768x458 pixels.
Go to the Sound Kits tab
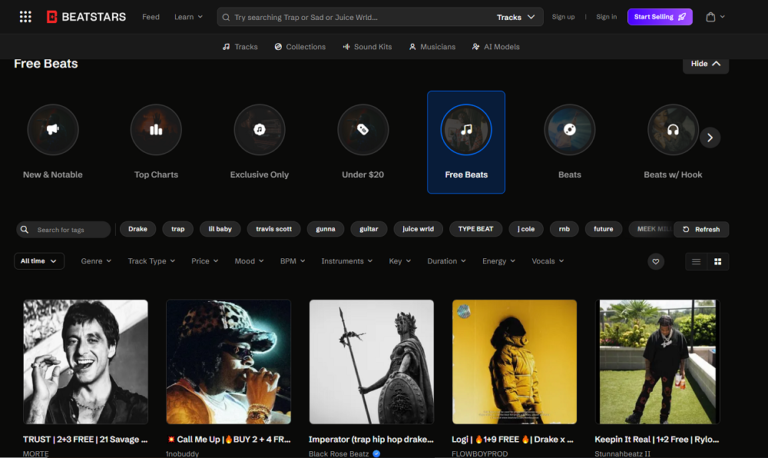tap(367, 47)
